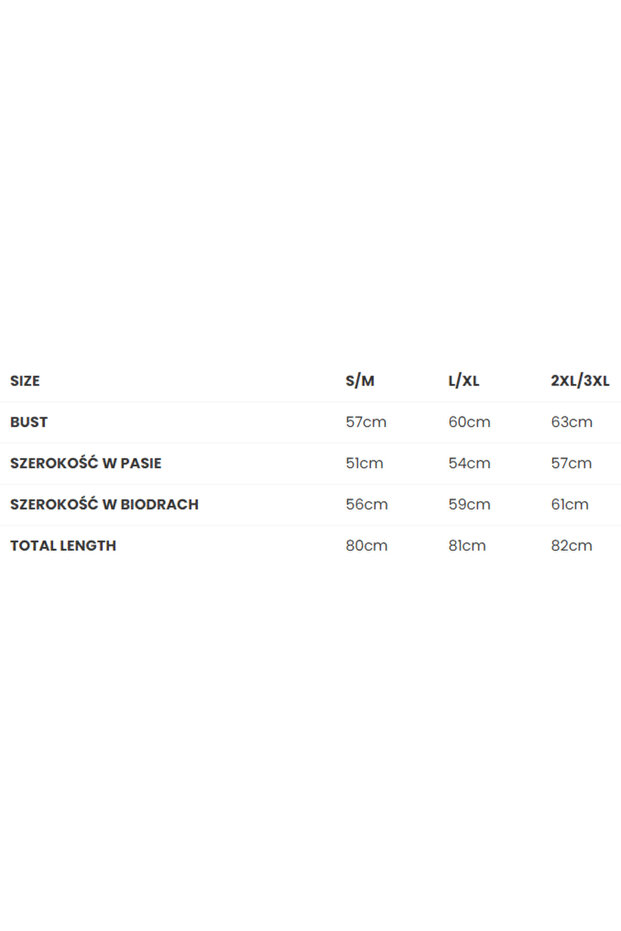Select the TOTAL LENGTH row label
This screenshot has width=621, height=931.
pyautogui.click(x=63, y=545)
